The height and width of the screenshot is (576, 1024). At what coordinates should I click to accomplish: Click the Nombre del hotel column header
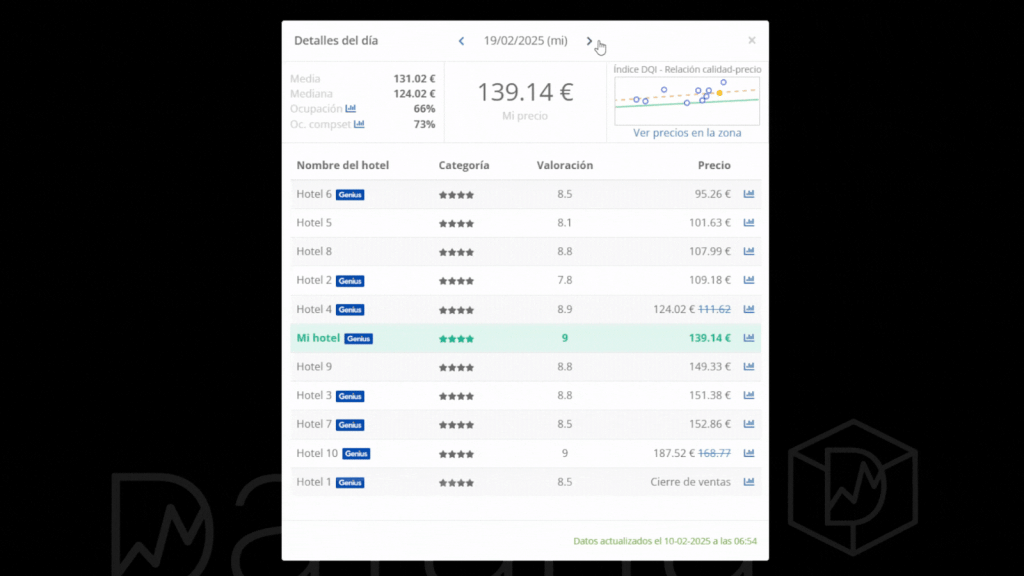click(x=342, y=165)
